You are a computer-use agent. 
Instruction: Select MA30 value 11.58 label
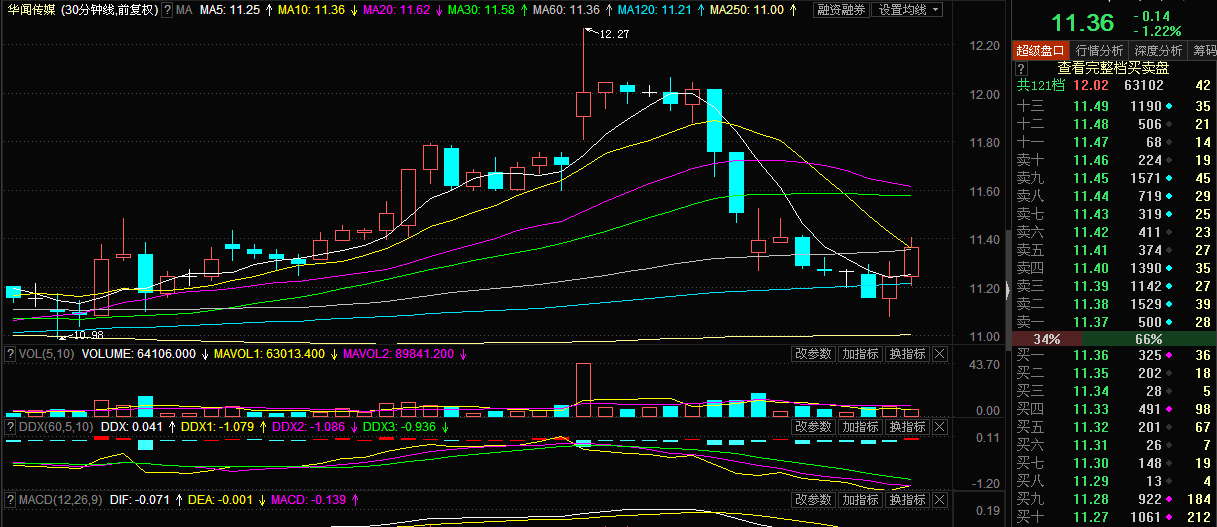point(482,10)
